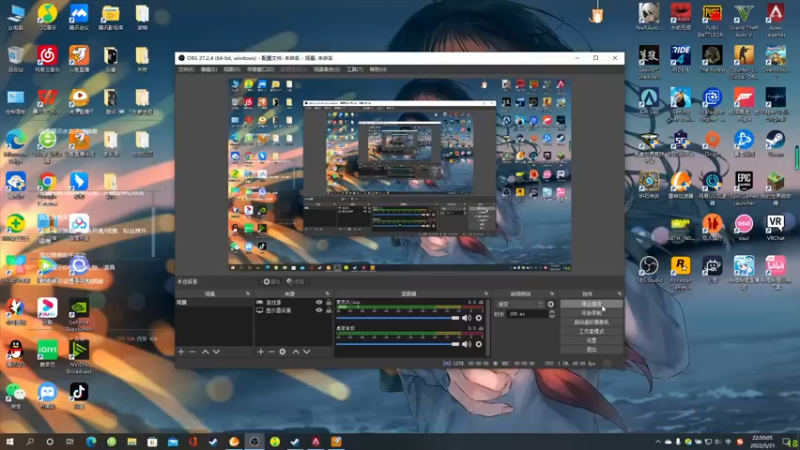
Task: Open the 文件(F) File menu
Action: click(186, 69)
